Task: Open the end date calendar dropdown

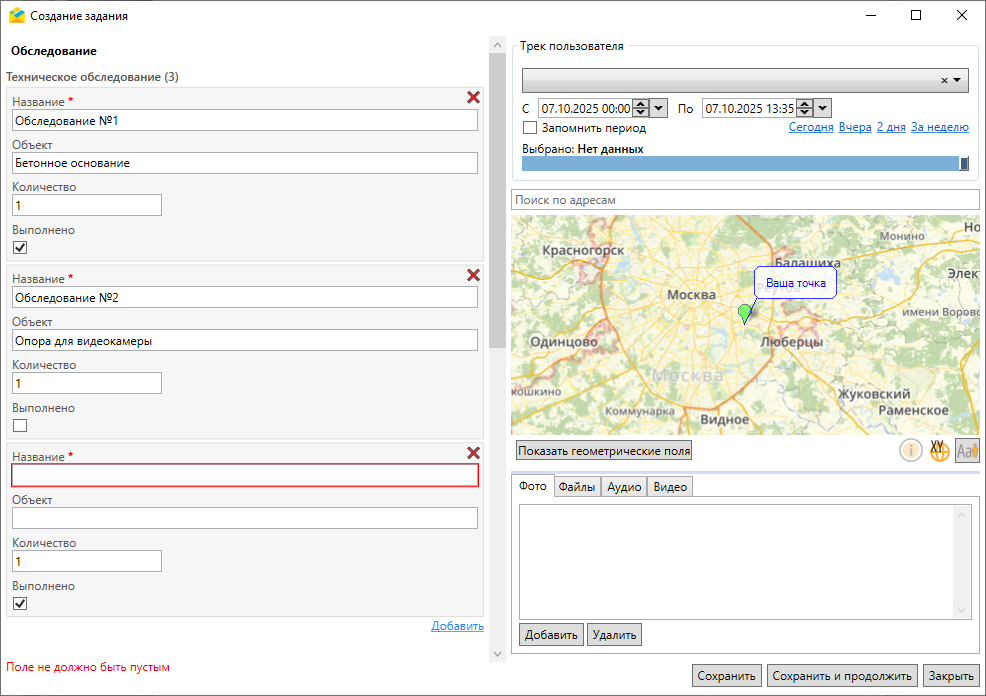Action: [x=822, y=108]
